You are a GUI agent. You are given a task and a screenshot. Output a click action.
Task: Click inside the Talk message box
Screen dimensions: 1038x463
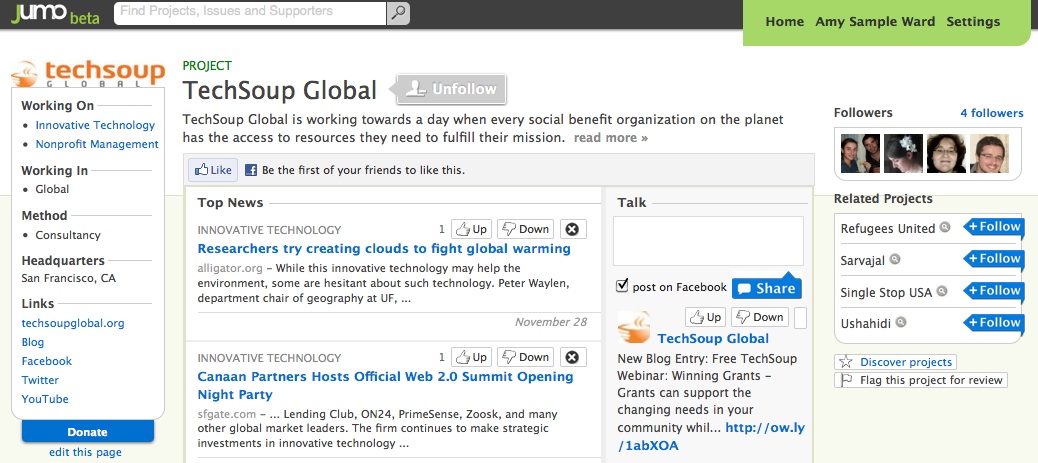[708, 241]
